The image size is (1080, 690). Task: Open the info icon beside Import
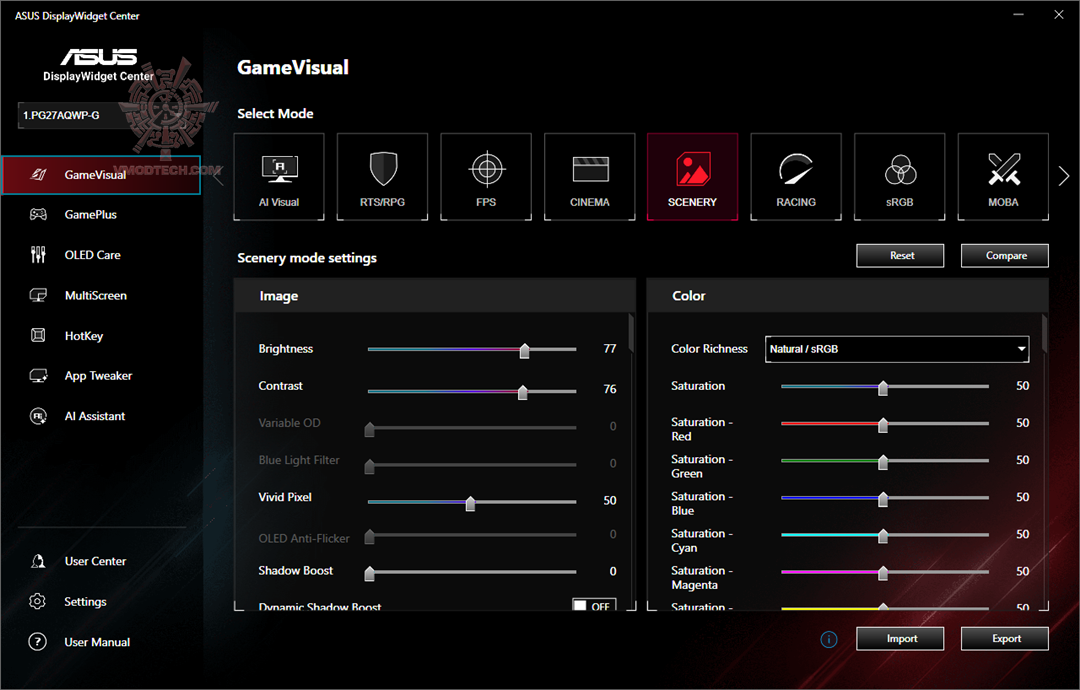coord(829,640)
